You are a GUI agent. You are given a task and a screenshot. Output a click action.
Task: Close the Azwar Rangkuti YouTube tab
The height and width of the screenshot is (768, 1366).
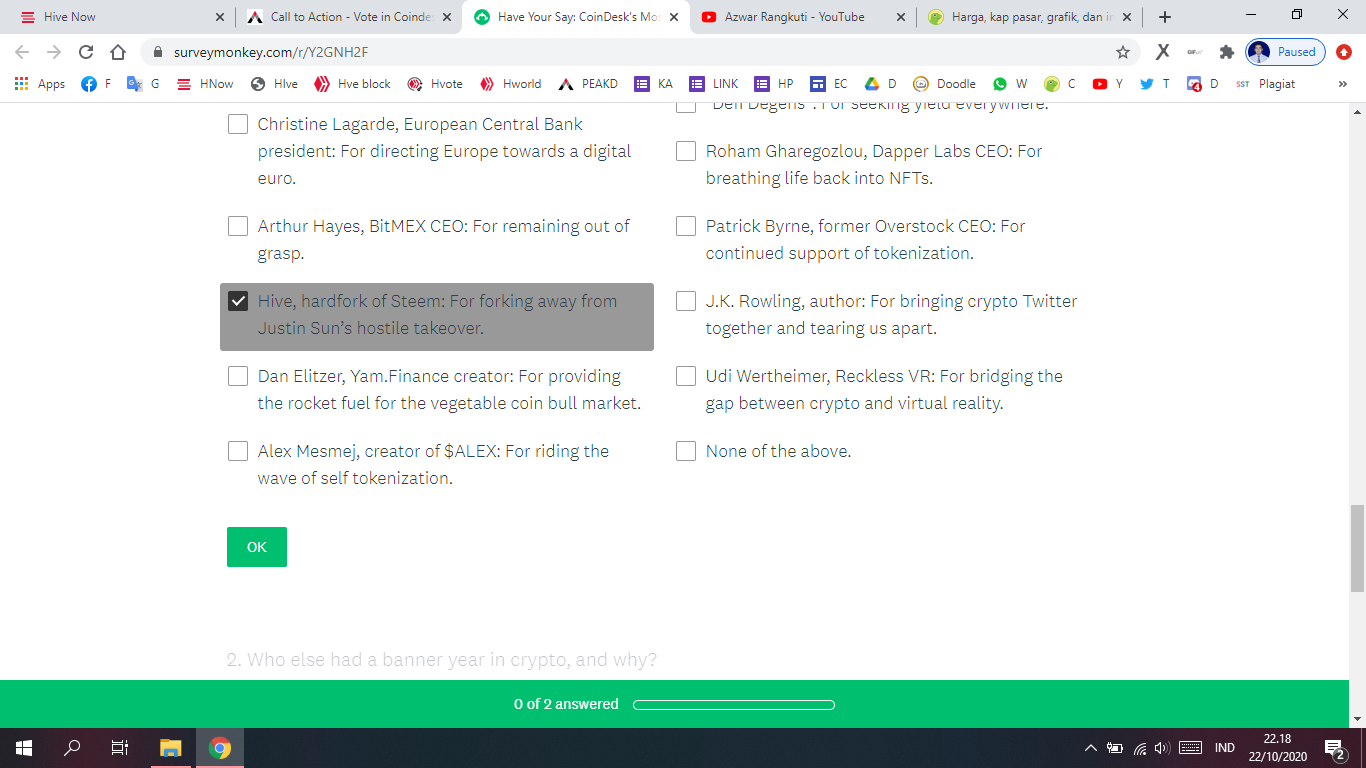(900, 17)
